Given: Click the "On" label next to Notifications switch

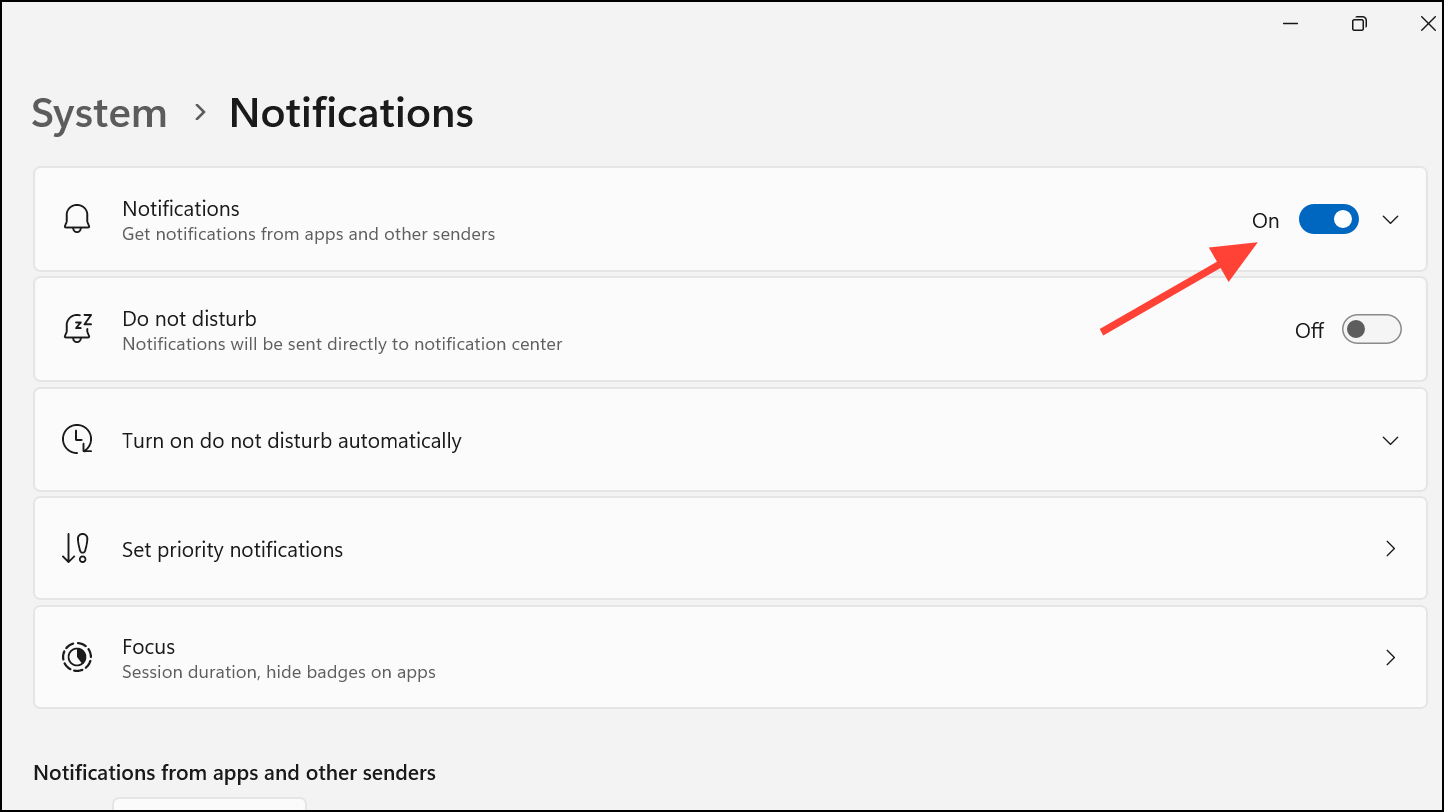Looking at the screenshot, I should tap(1265, 221).
